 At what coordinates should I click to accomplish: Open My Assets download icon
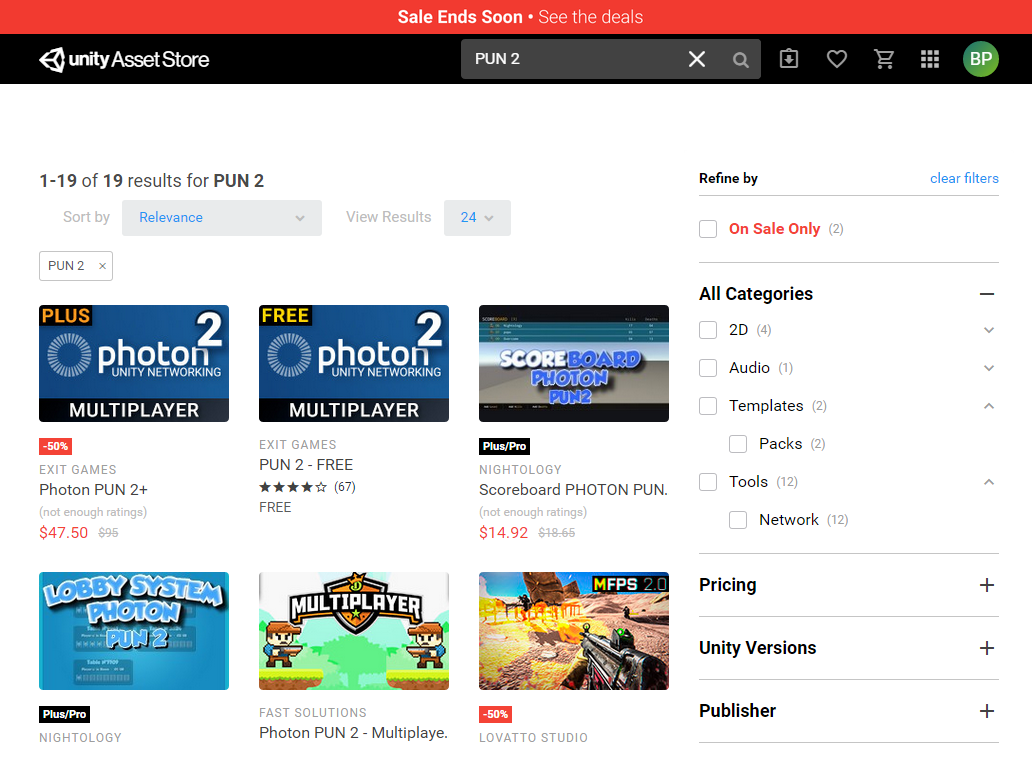789,59
